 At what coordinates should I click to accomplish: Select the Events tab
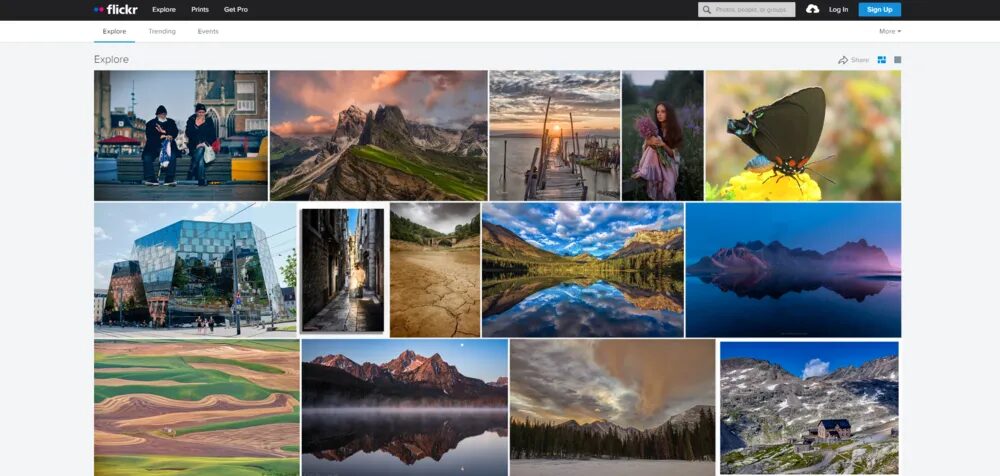(x=208, y=31)
